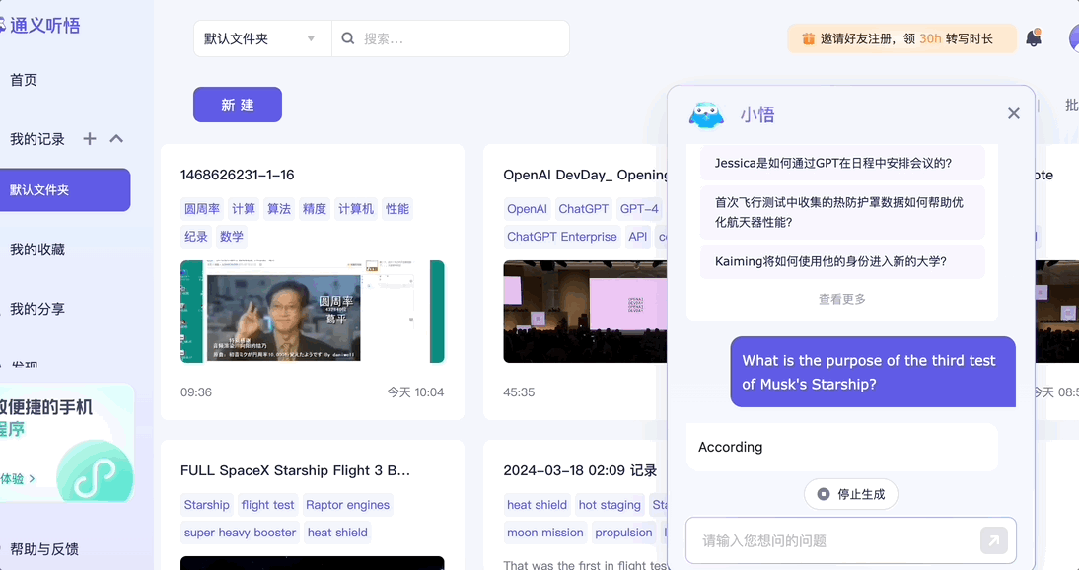Click heat shield tag under 2024-03-18 record
The height and width of the screenshot is (570, 1079).
click(x=537, y=505)
